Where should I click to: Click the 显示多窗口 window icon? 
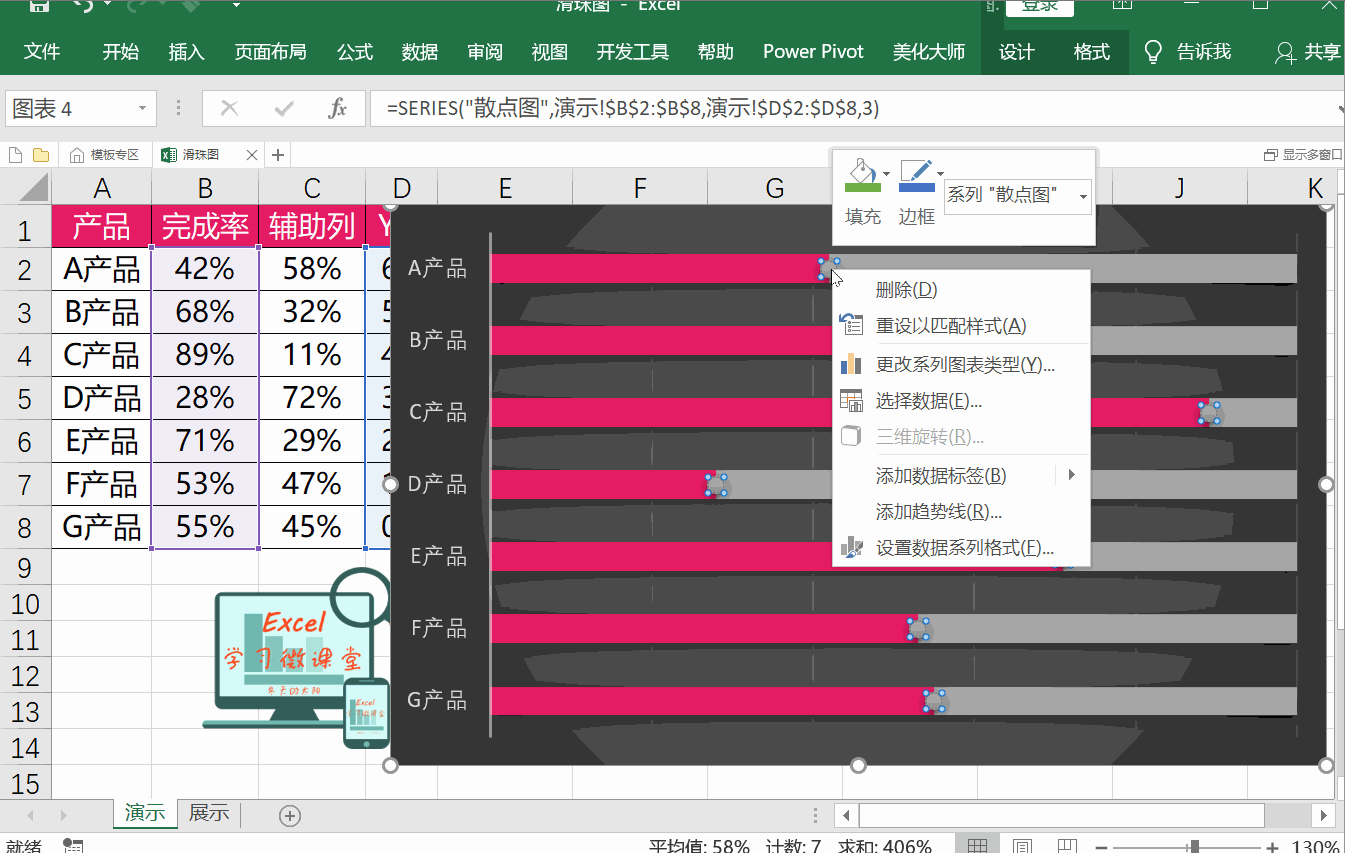point(1271,155)
